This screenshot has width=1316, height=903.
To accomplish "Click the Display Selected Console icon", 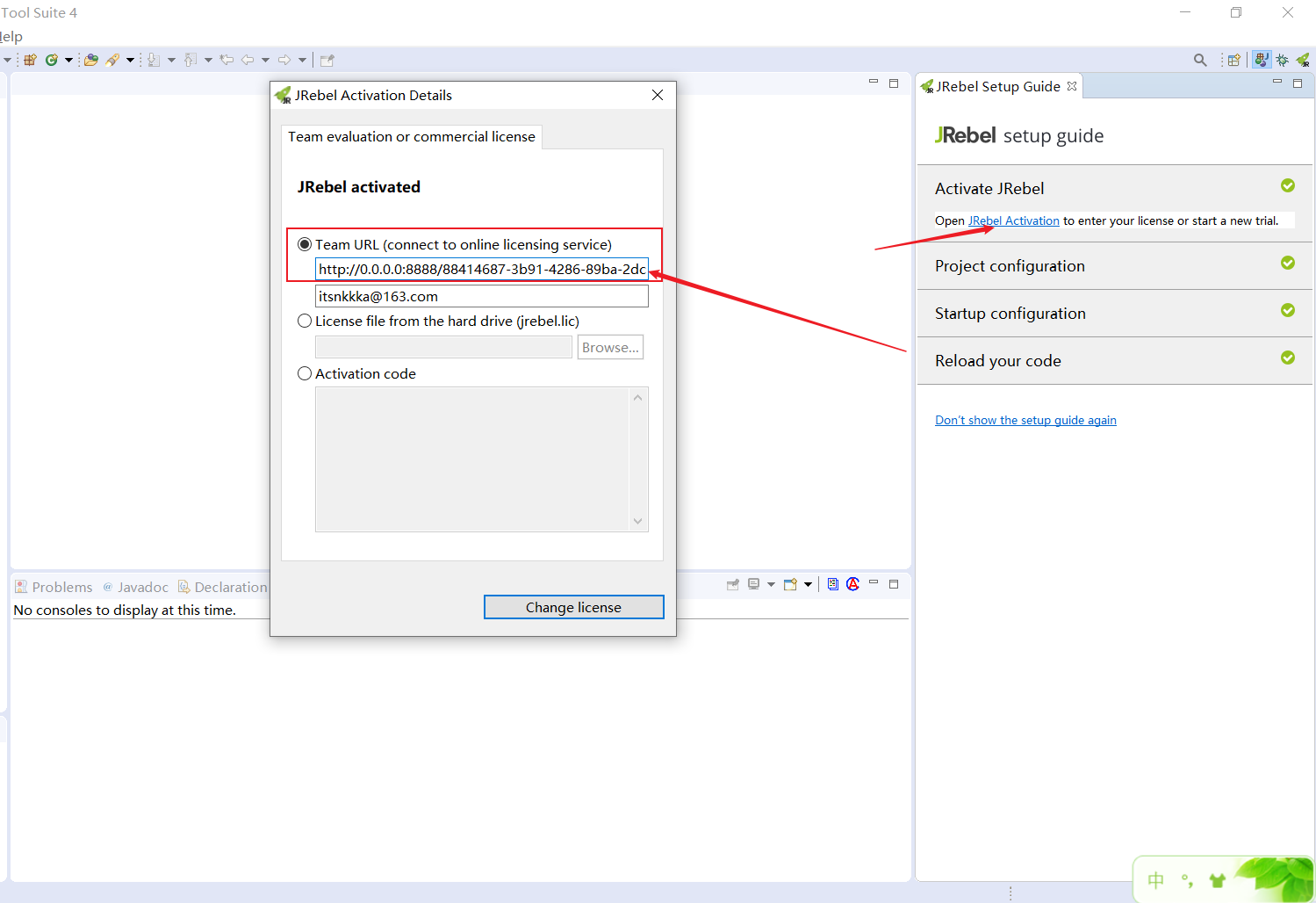I will [753, 584].
